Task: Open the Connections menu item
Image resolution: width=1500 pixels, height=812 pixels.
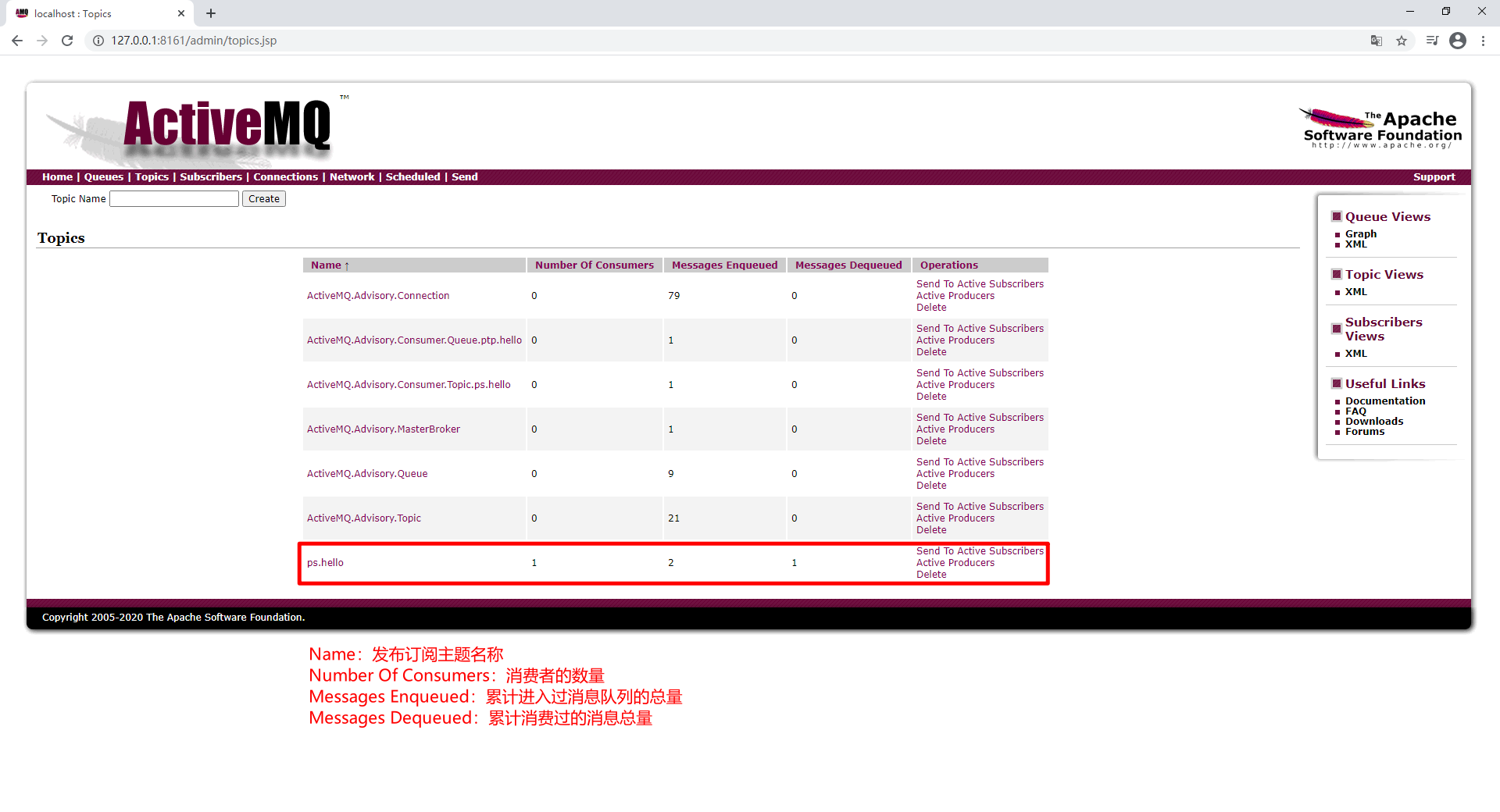Action: tap(286, 177)
